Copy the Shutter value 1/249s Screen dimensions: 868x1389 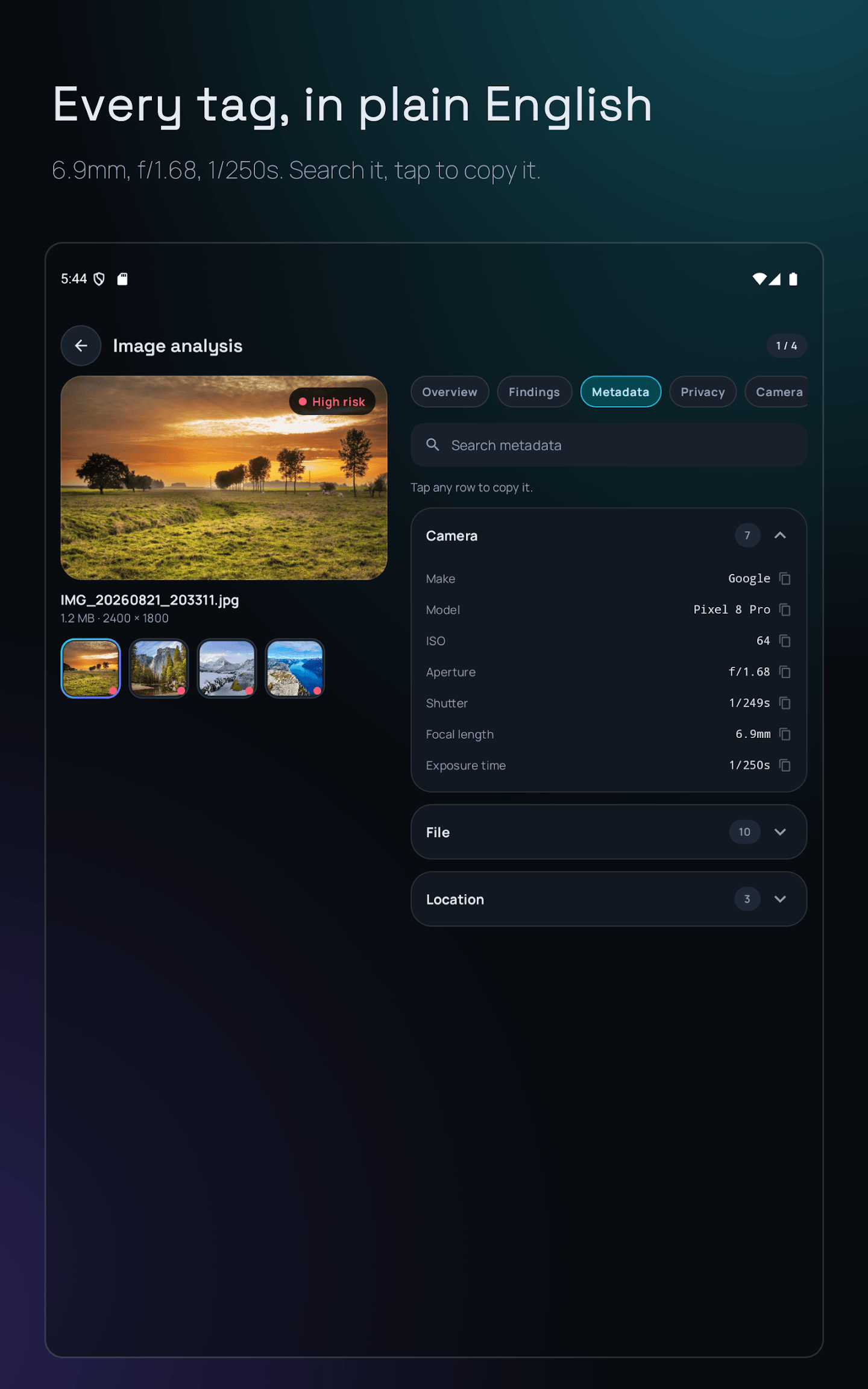(785, 703)
